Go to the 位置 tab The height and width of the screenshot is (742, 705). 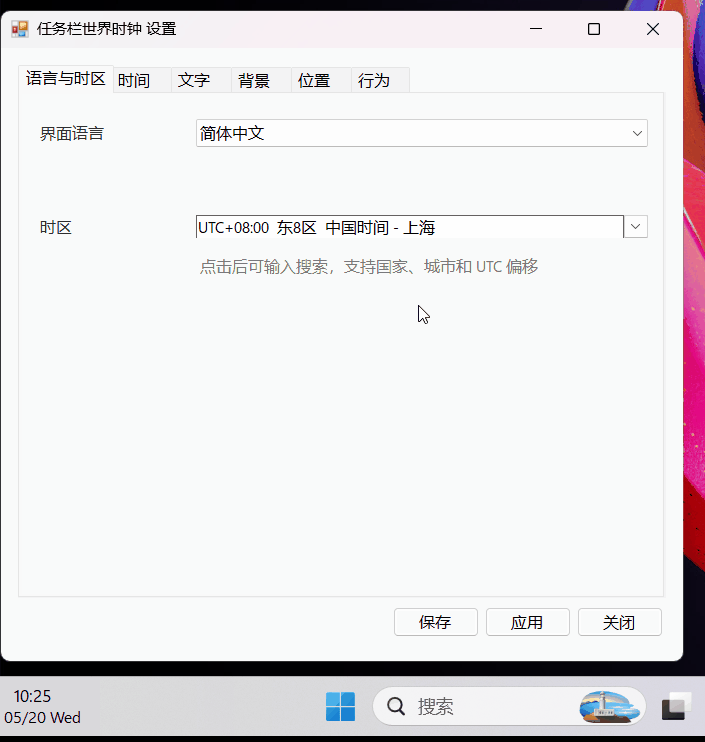tap(321, 80)
